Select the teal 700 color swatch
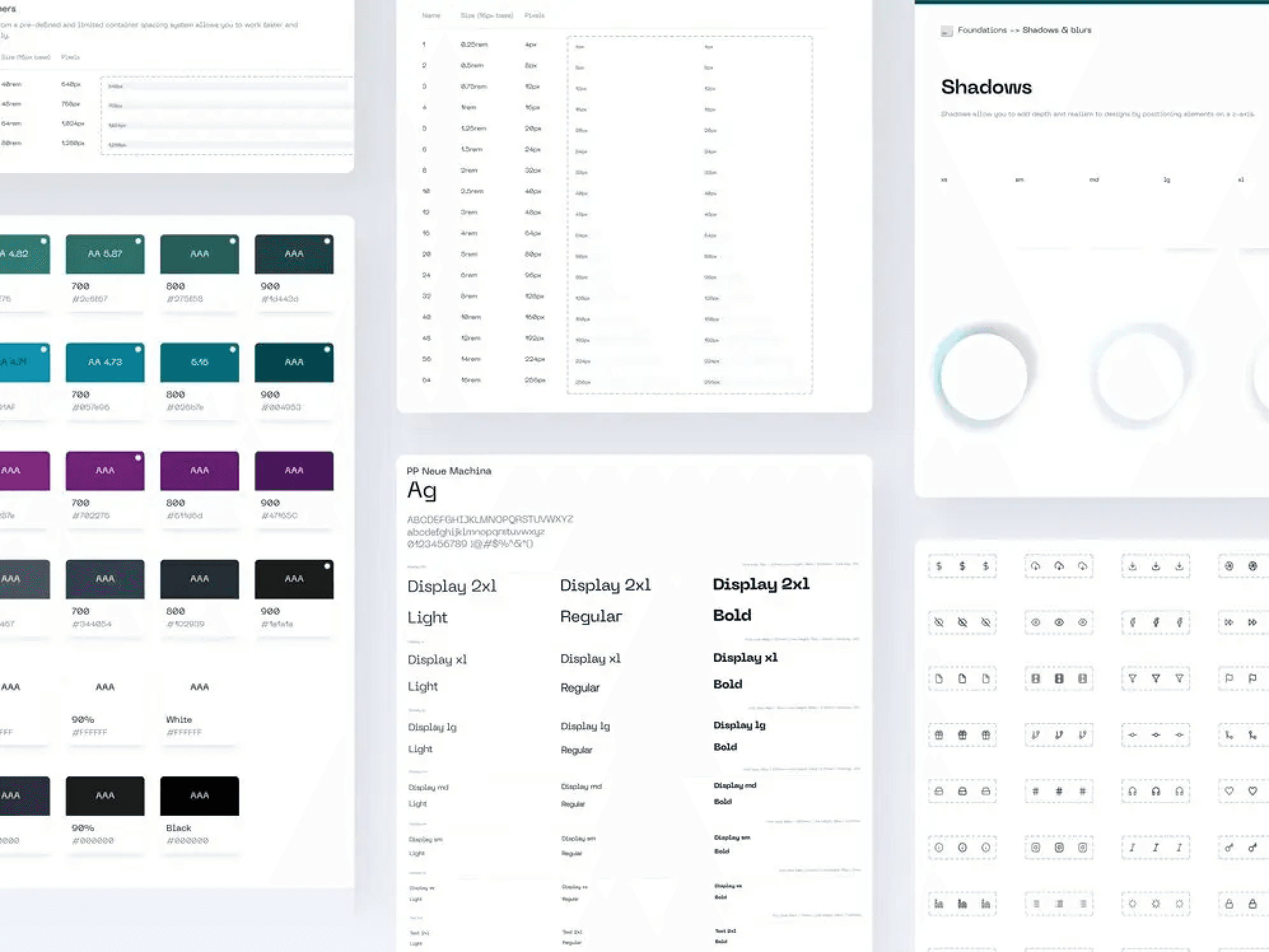 coord(104,363)
